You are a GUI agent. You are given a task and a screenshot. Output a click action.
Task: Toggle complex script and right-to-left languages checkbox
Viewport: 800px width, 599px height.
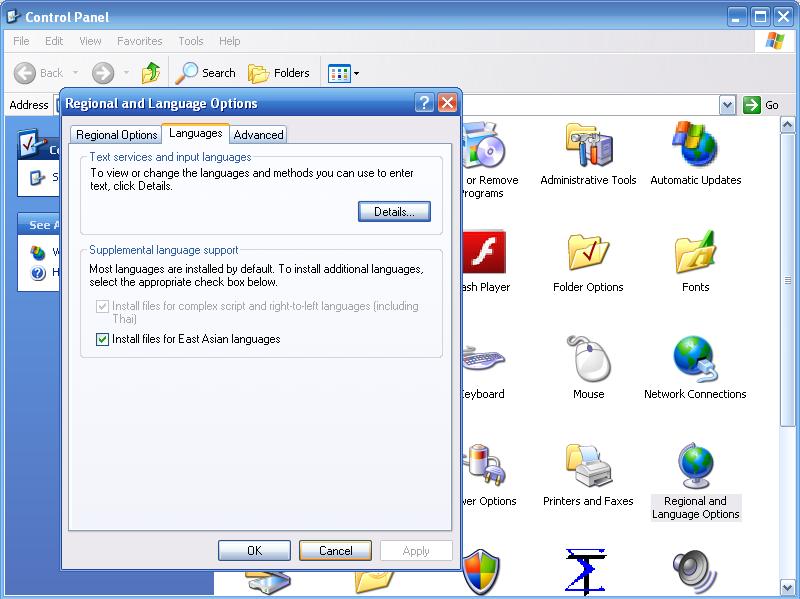point(102,307)
